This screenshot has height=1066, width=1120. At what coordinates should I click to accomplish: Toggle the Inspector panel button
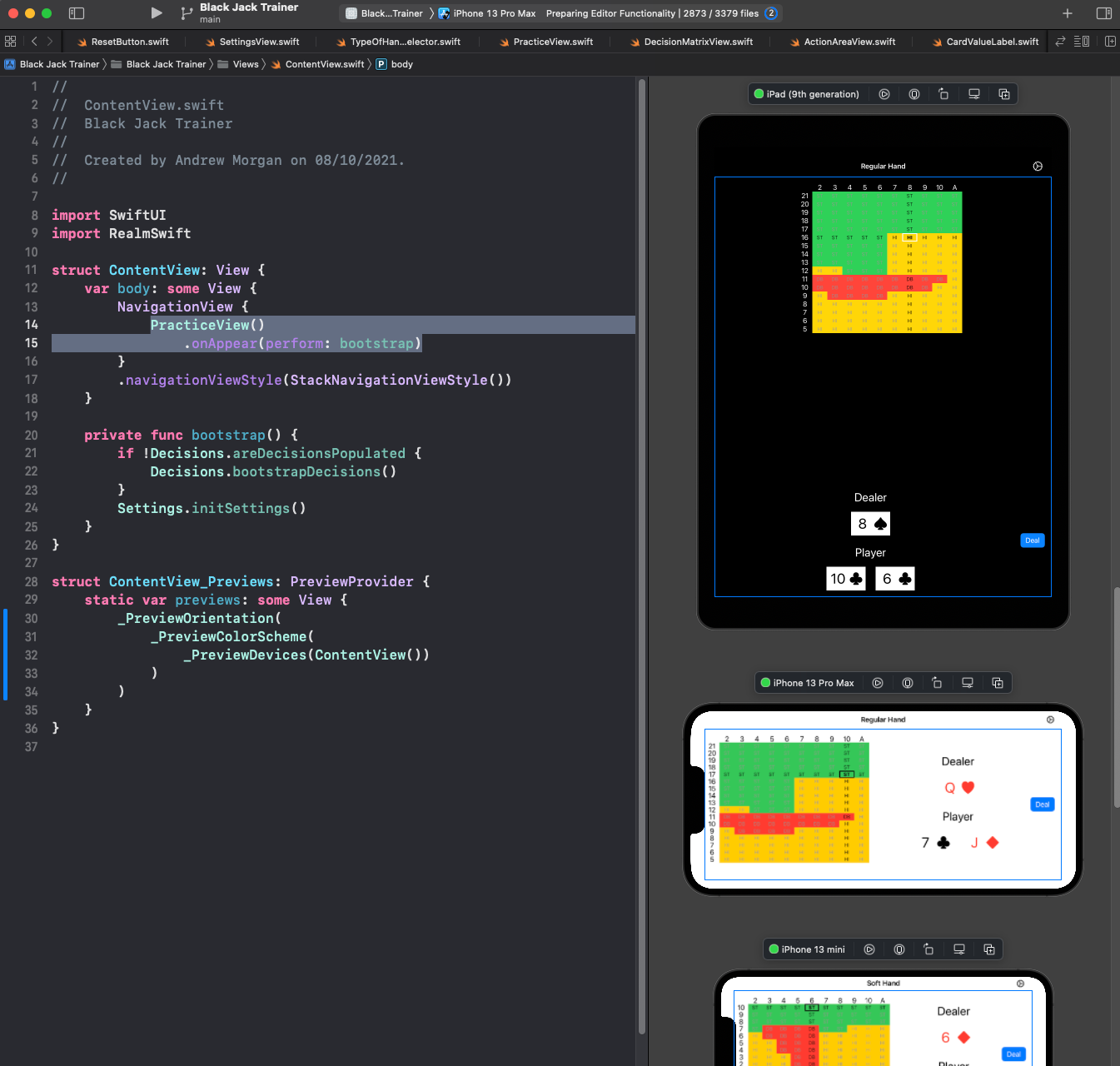click(x=1104, y=13)
